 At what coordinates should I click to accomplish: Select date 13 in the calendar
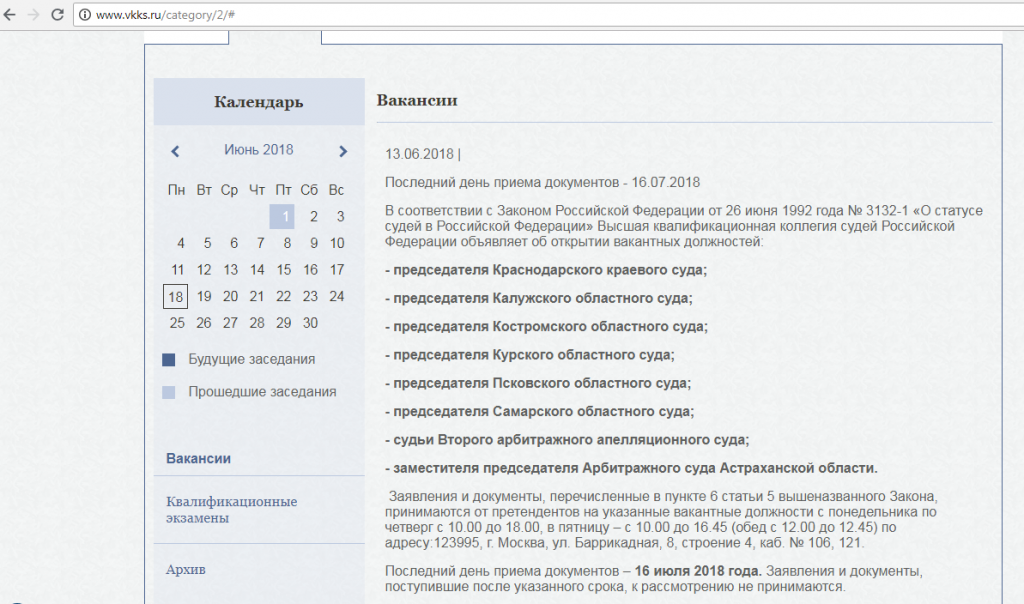point(231,270)
